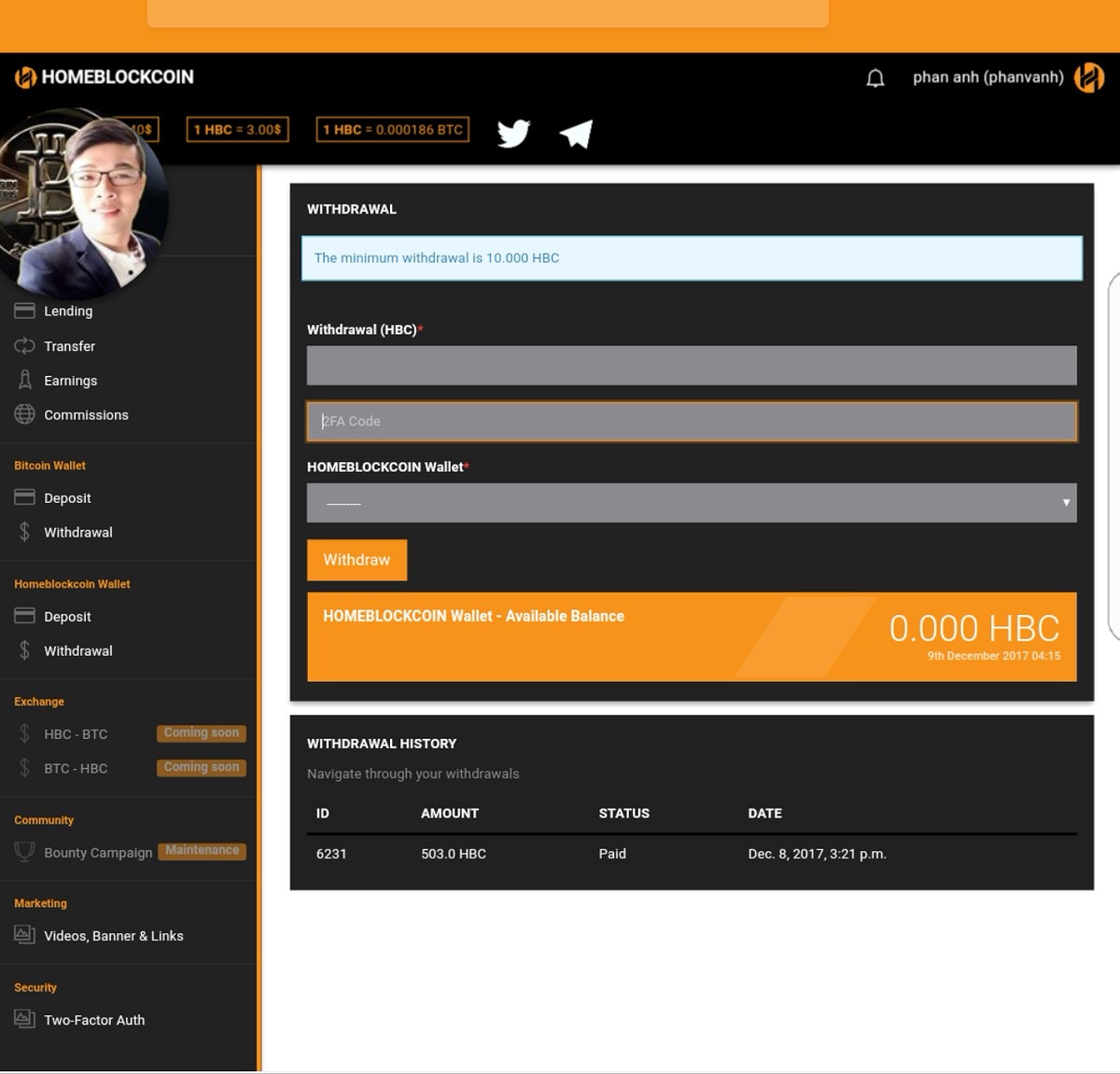
Task: Click the Coming soon badge beside HBC - BTC
Action: tap(202, 733)
